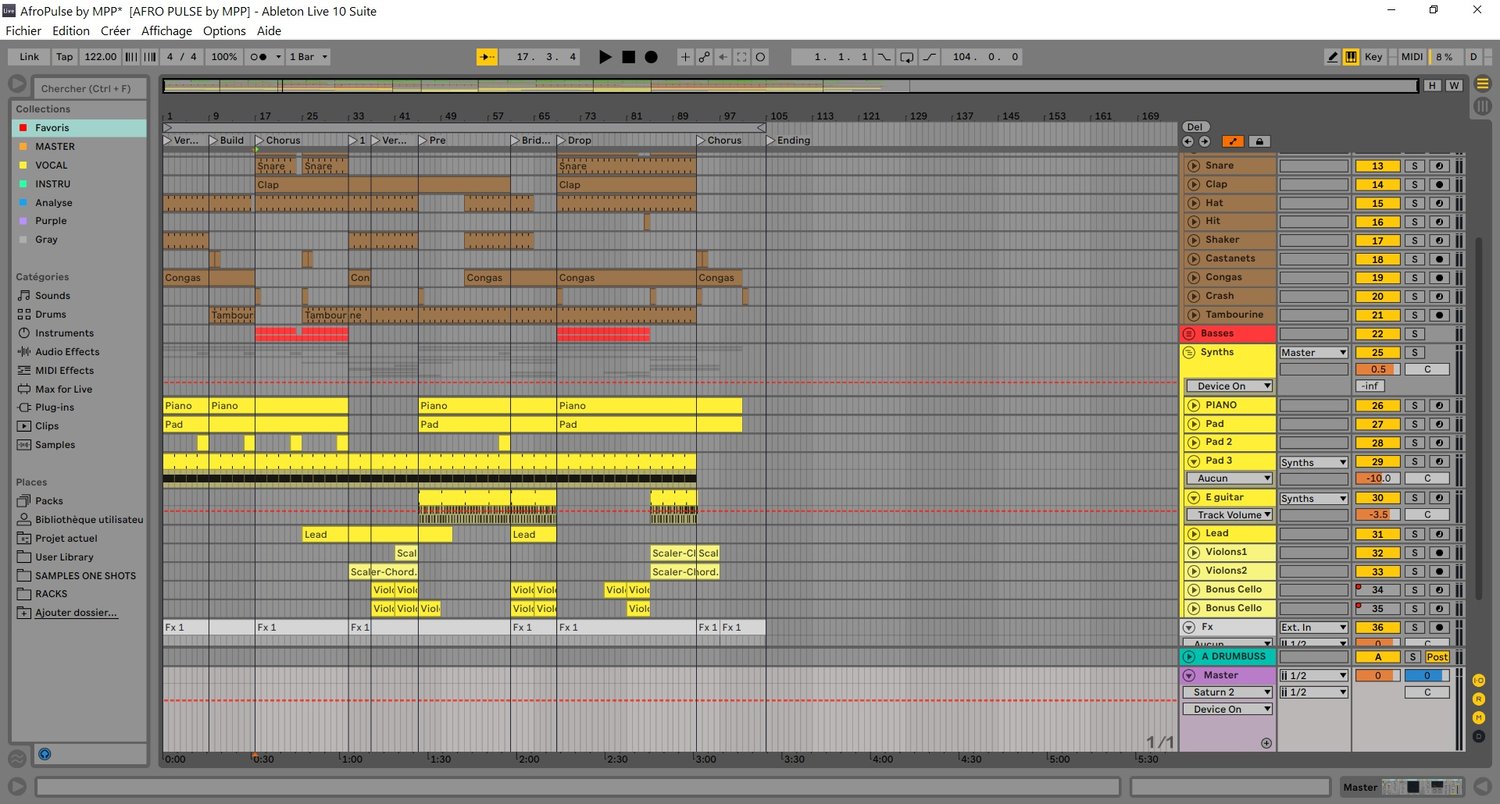Collapse the Master track
Screen dimensions: 1500x804
[x=1189, y=675]
